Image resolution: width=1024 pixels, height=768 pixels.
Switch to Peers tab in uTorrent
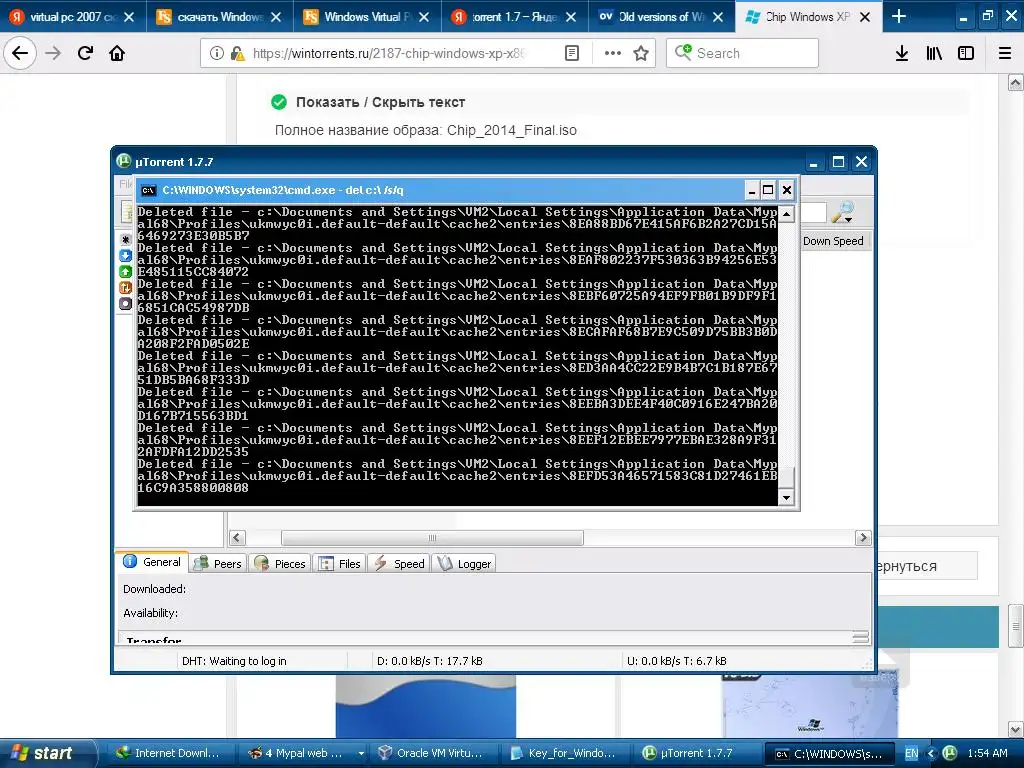[x=218, y=563]
